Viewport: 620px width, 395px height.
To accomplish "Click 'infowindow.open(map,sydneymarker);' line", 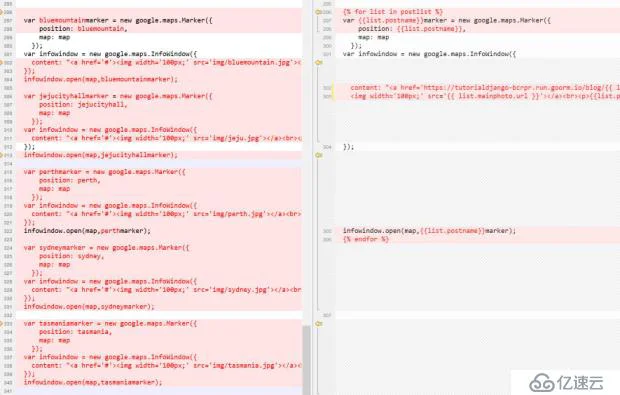I will 89,306.
